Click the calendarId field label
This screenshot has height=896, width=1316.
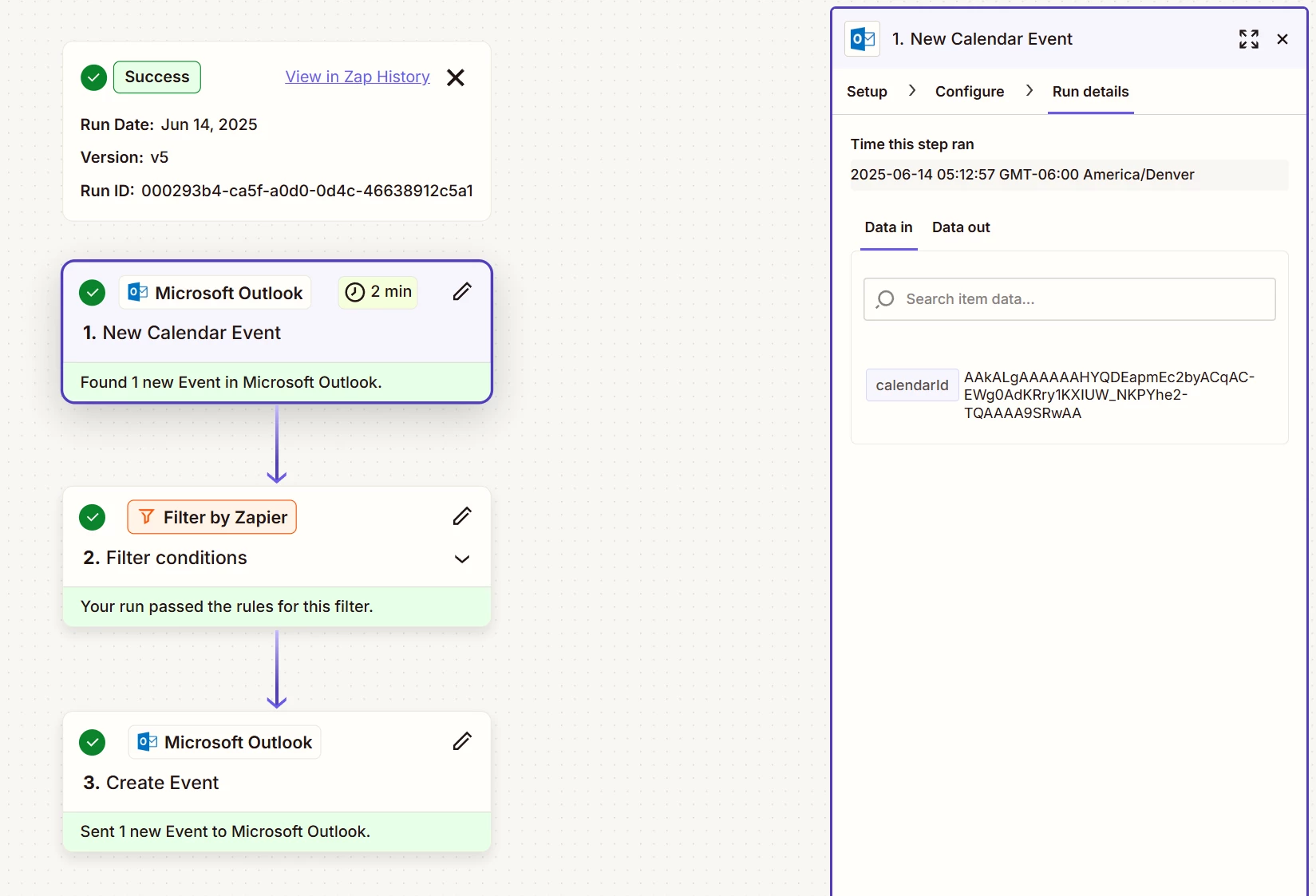point(912,385)
